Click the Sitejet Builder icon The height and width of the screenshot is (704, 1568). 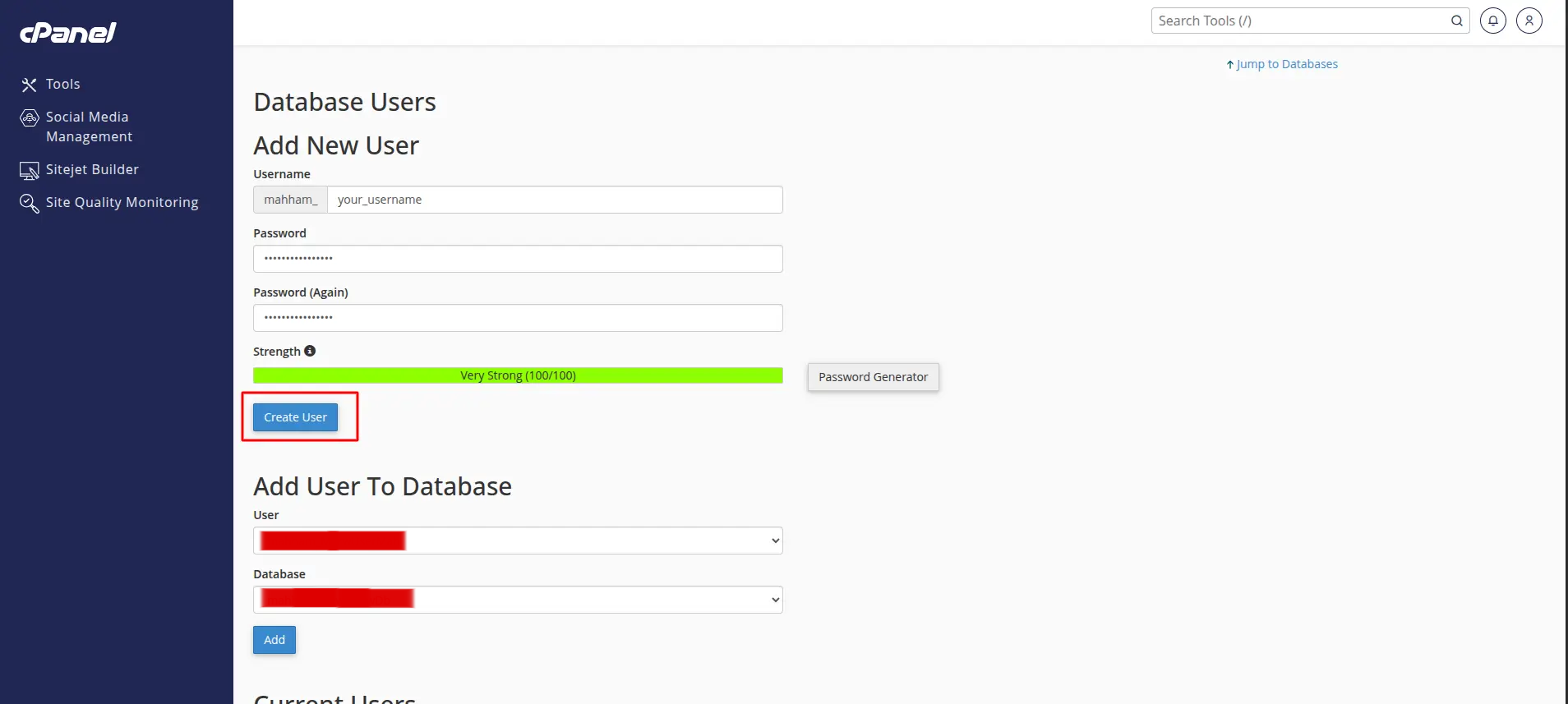[29, 170]
